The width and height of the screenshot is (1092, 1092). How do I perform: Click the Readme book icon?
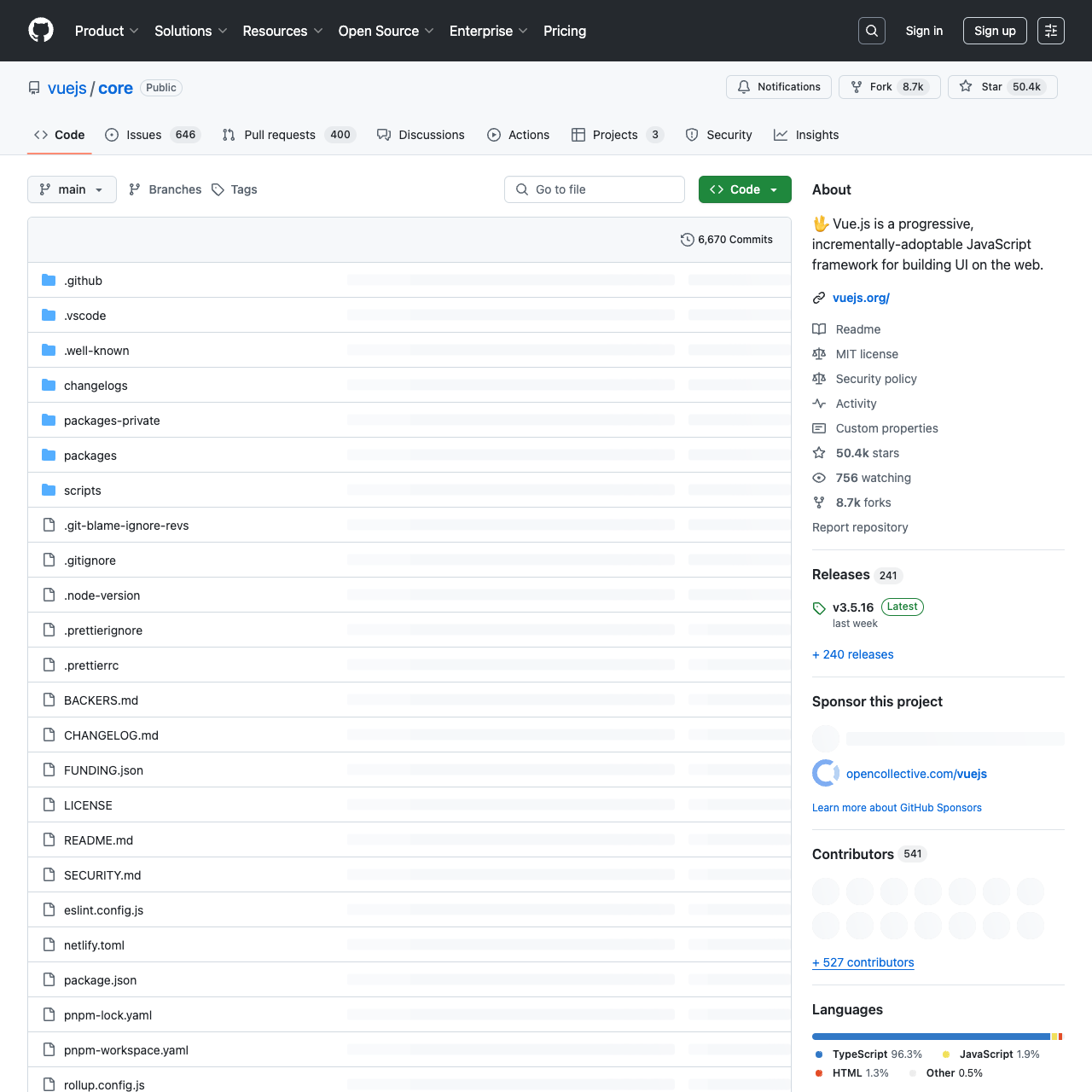[x=819, y=329]
